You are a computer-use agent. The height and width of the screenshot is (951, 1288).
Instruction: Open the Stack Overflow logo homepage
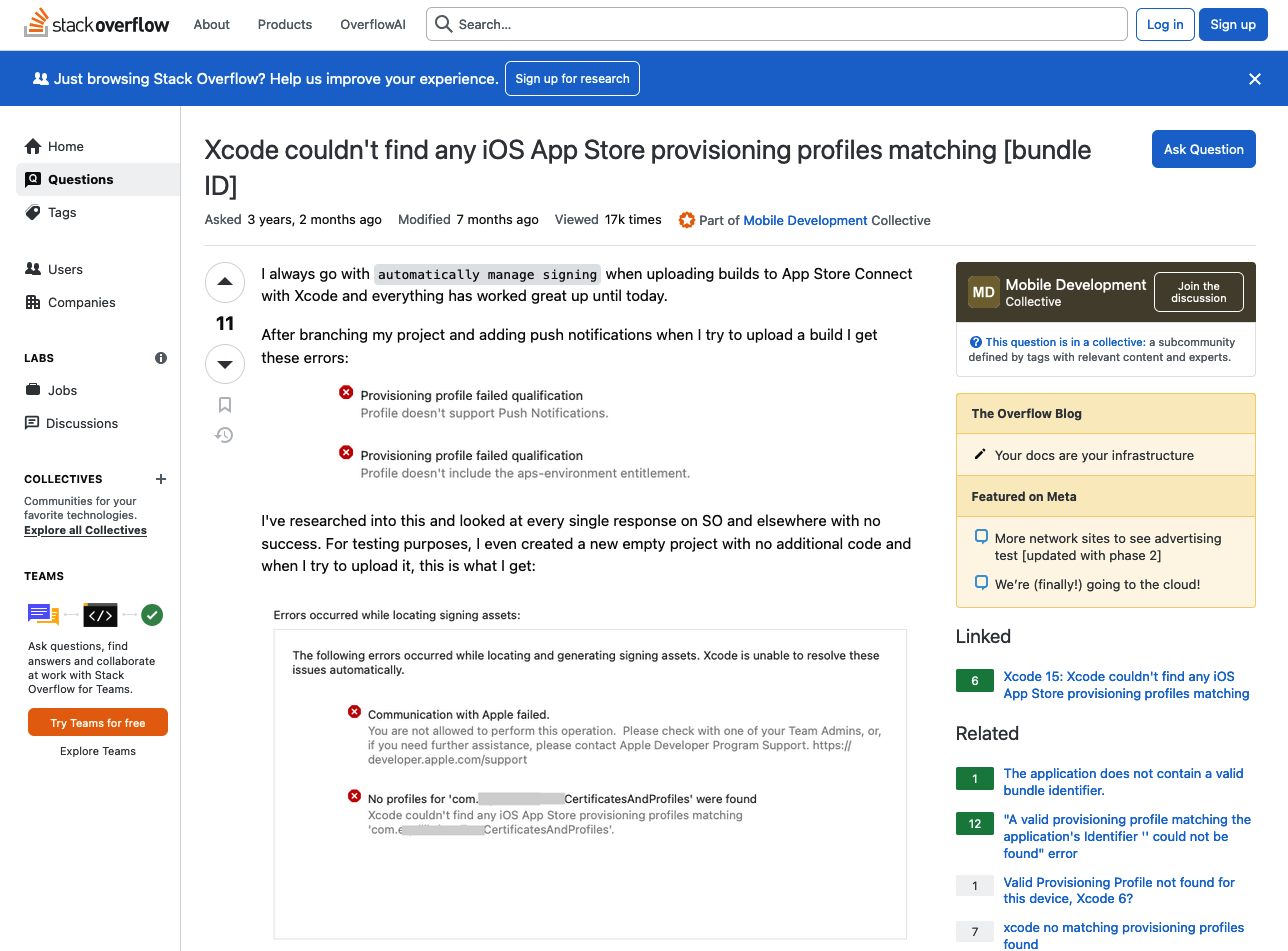(x=97, y=24)
